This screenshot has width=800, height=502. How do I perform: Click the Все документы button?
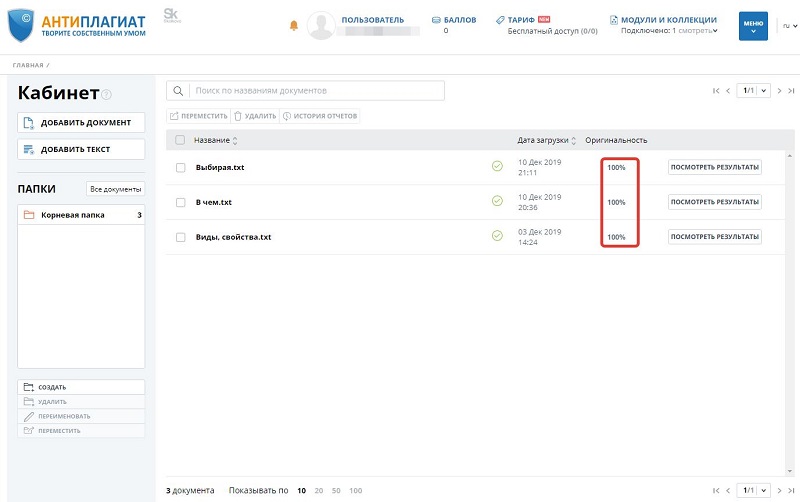[115, 189]
